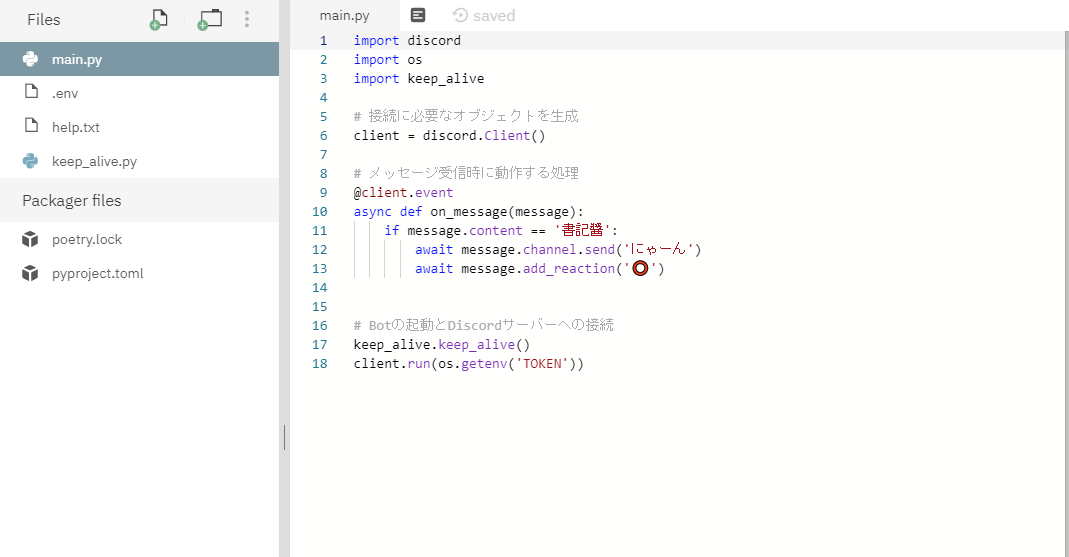This screenshot has width=1069, height=557.
Task: Click line number 1 in the gutter
Action: (324, 40)
